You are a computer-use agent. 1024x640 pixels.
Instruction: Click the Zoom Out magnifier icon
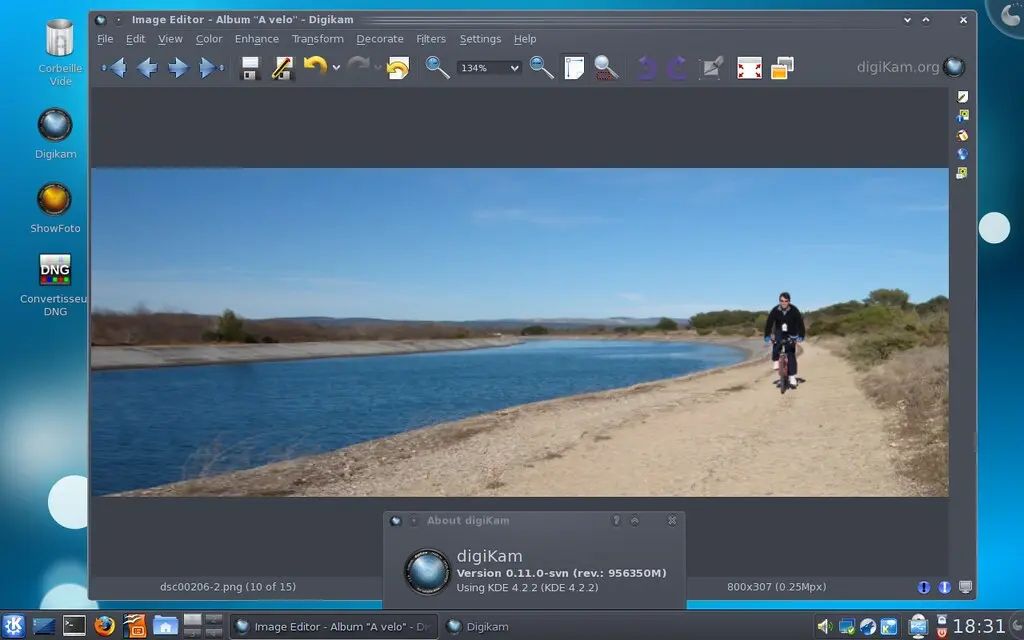(x=541, y=67)
